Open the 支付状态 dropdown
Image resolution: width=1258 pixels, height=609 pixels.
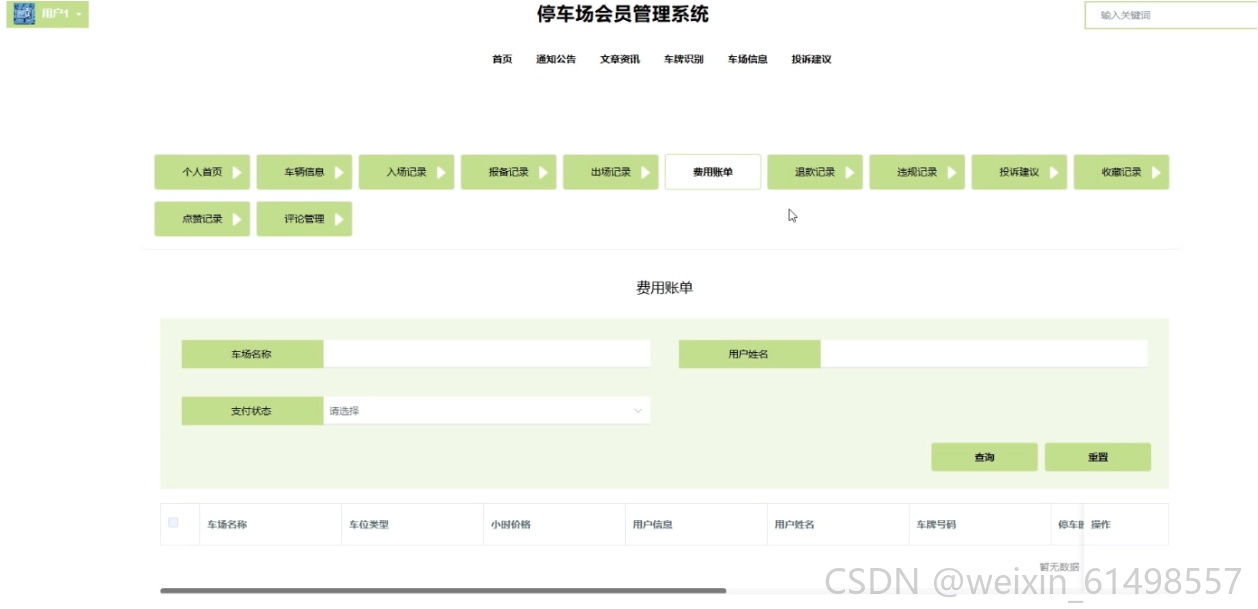click(x=486, y=411)
